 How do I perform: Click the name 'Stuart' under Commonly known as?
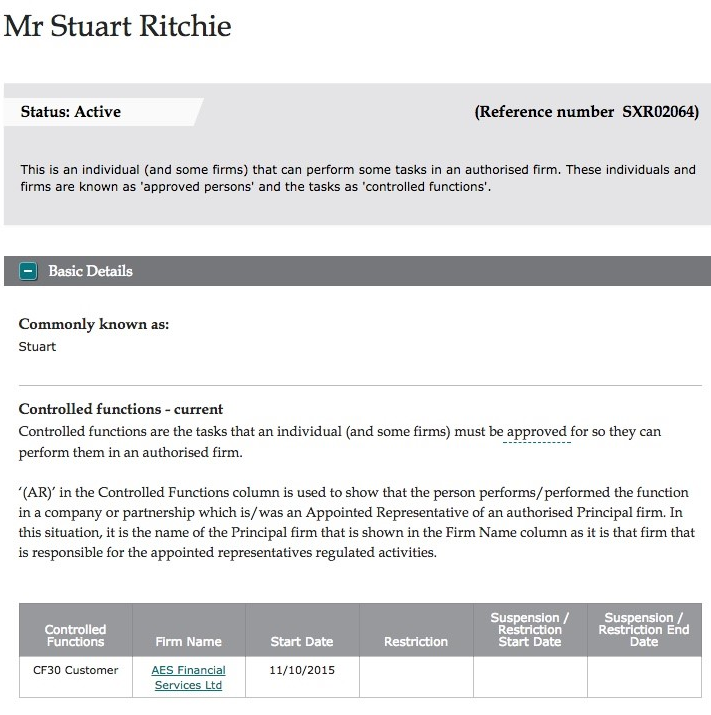tap(37, 347)
